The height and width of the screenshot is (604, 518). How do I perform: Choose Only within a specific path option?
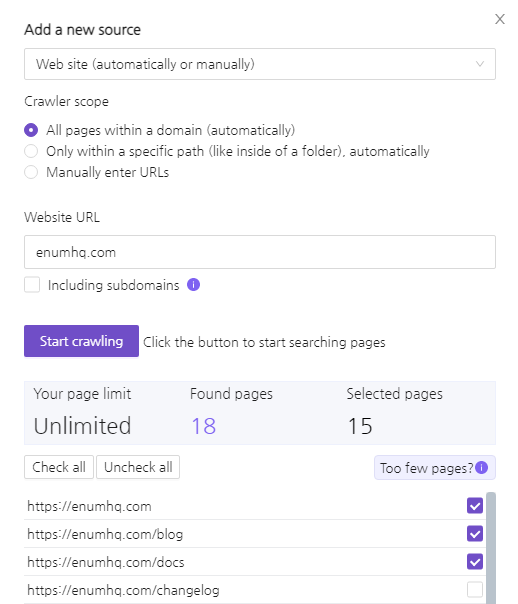click(31, 151)
